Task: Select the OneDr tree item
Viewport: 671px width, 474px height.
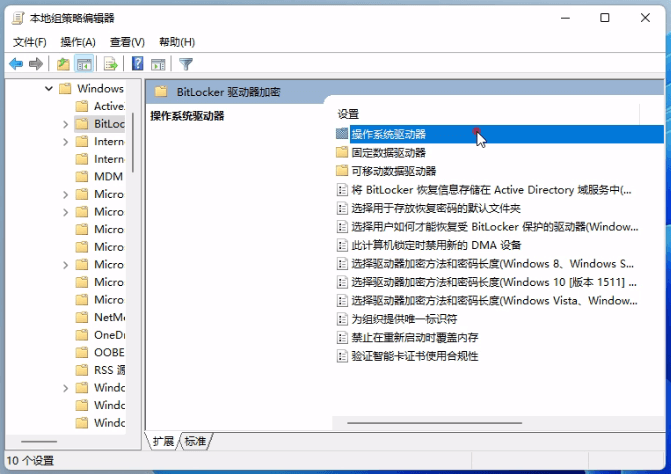Action: tap(110, 335)
